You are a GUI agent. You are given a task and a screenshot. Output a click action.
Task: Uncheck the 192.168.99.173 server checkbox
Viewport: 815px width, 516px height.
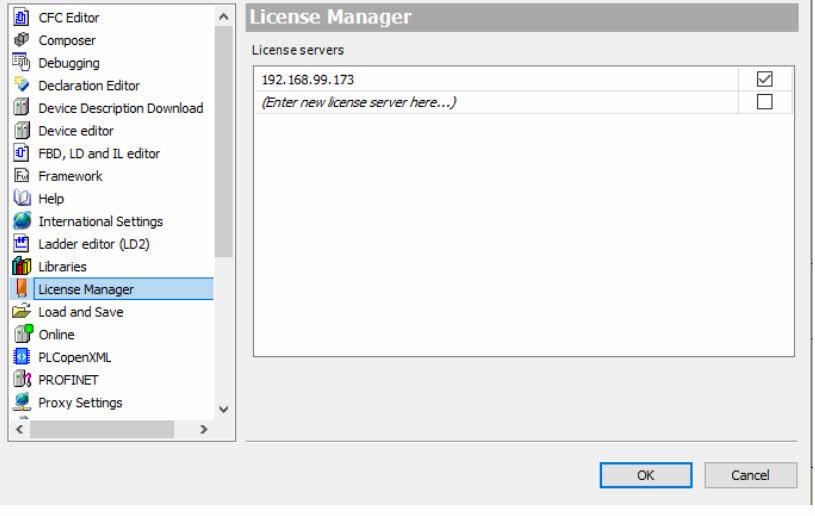(766, 79)
